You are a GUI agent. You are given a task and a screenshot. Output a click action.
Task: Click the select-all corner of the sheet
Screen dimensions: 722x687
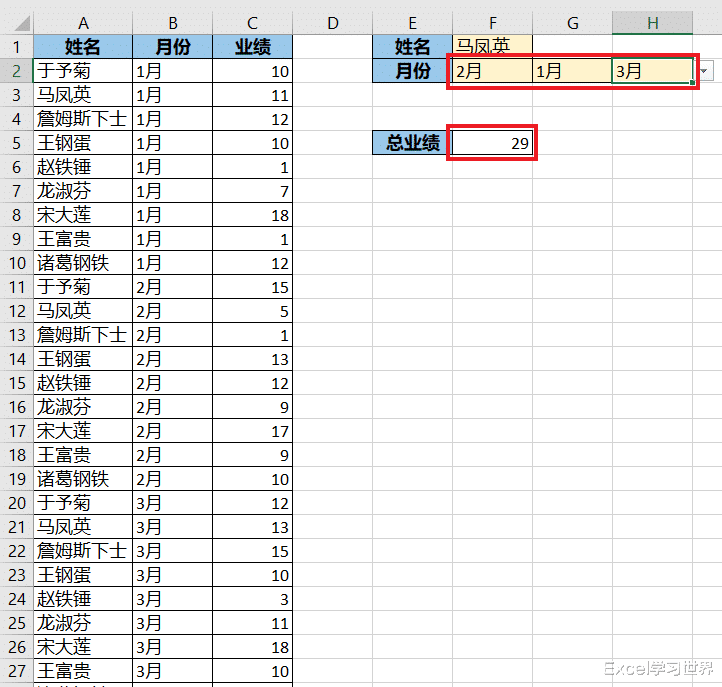pos(17,23)
